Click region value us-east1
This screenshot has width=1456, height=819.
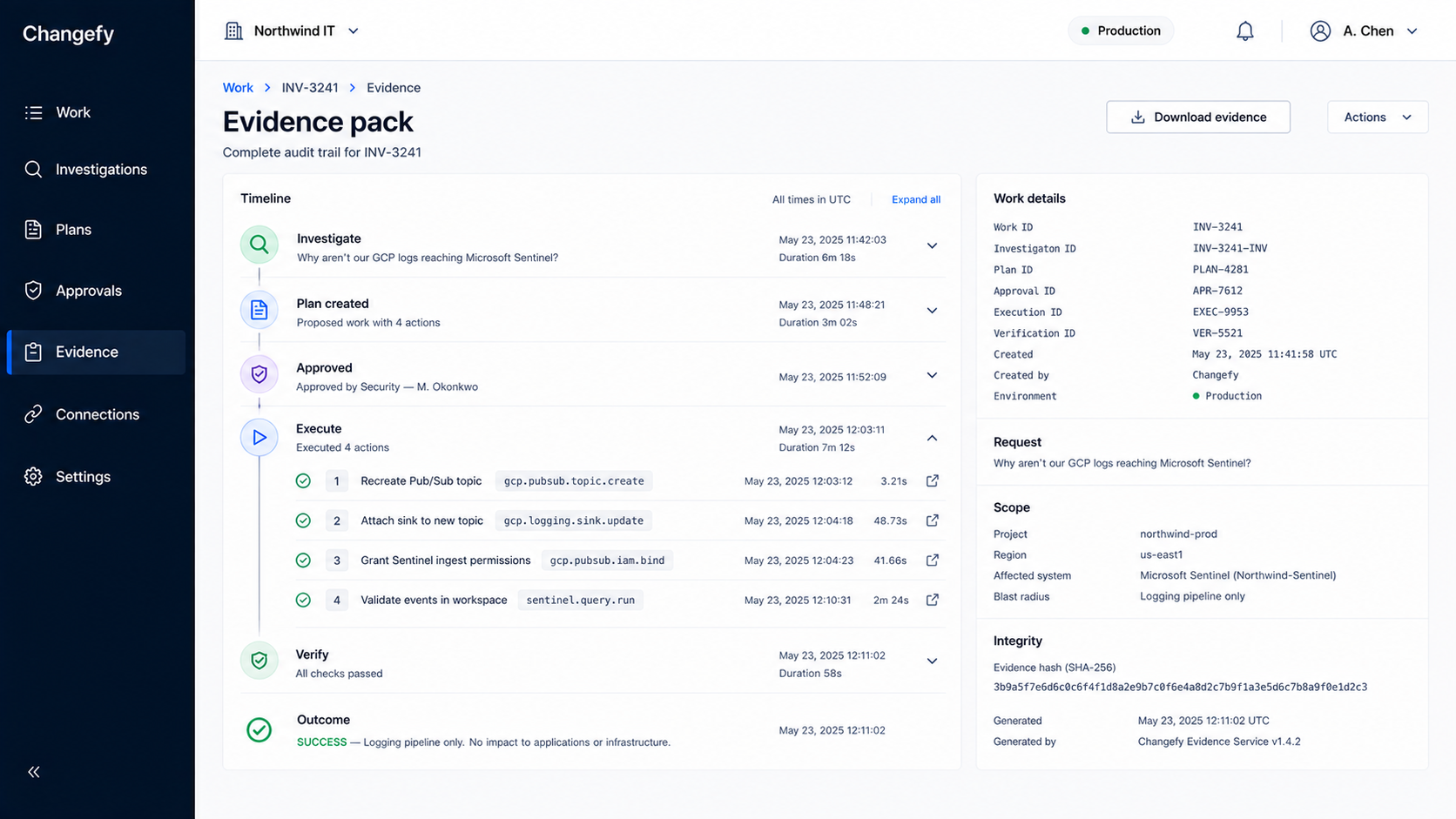(1161, 555)
